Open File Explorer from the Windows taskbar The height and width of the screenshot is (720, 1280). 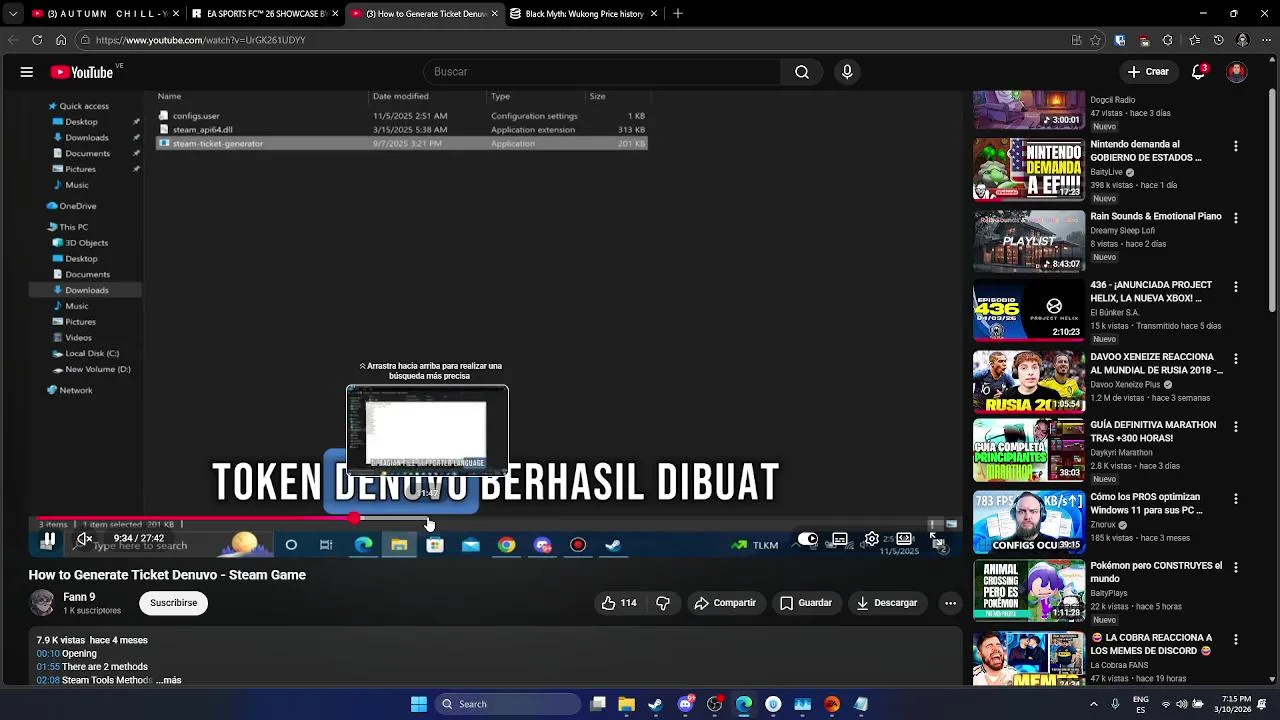[x=626, y=704]
